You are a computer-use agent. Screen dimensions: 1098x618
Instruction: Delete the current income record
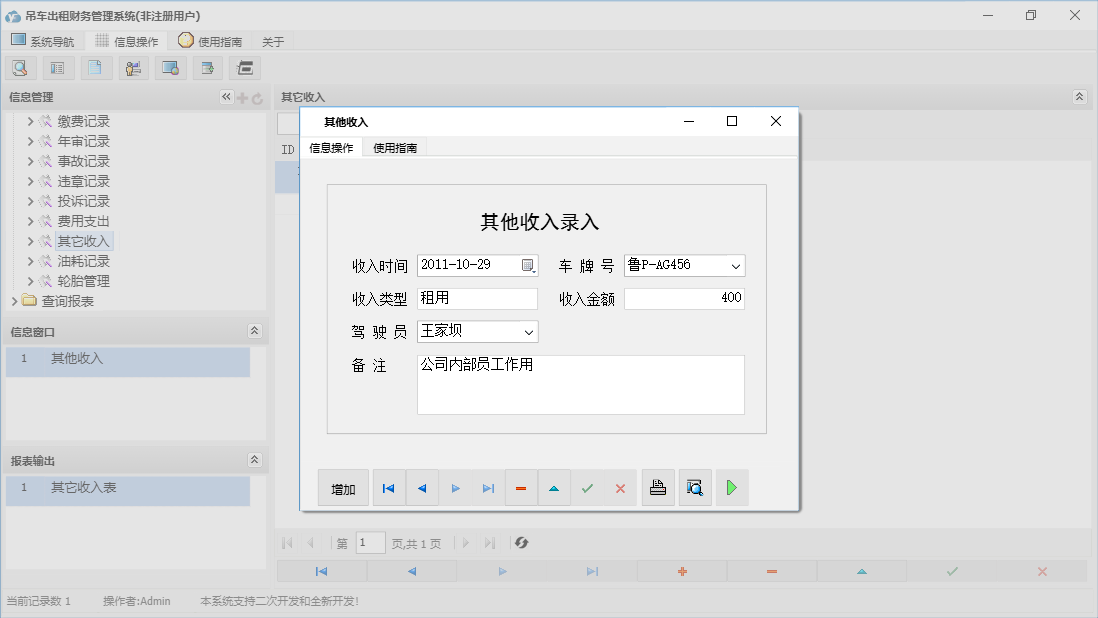pyautogui.click(x=521, y=488)
